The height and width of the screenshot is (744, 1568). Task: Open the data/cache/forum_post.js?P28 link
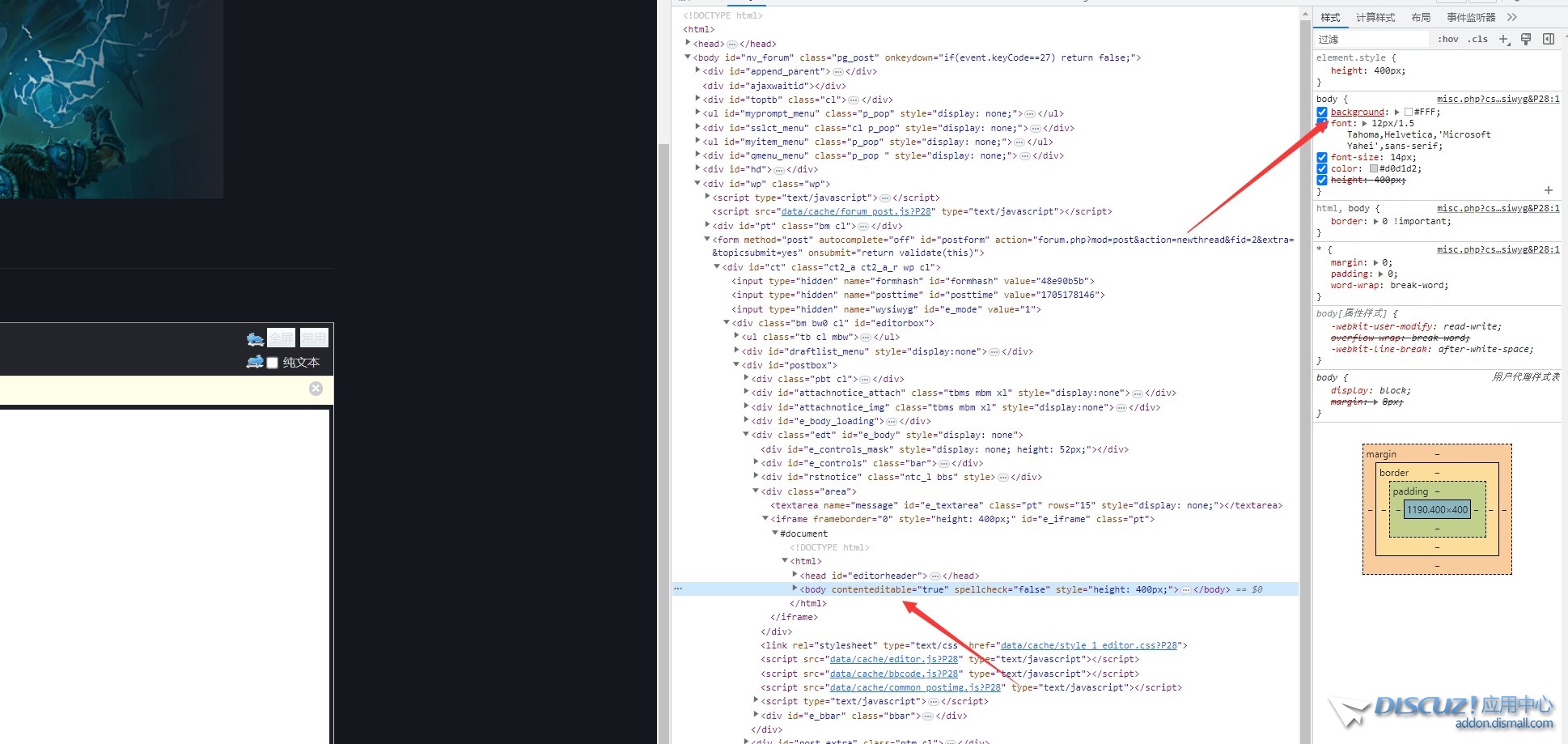(x=856, y=211)
